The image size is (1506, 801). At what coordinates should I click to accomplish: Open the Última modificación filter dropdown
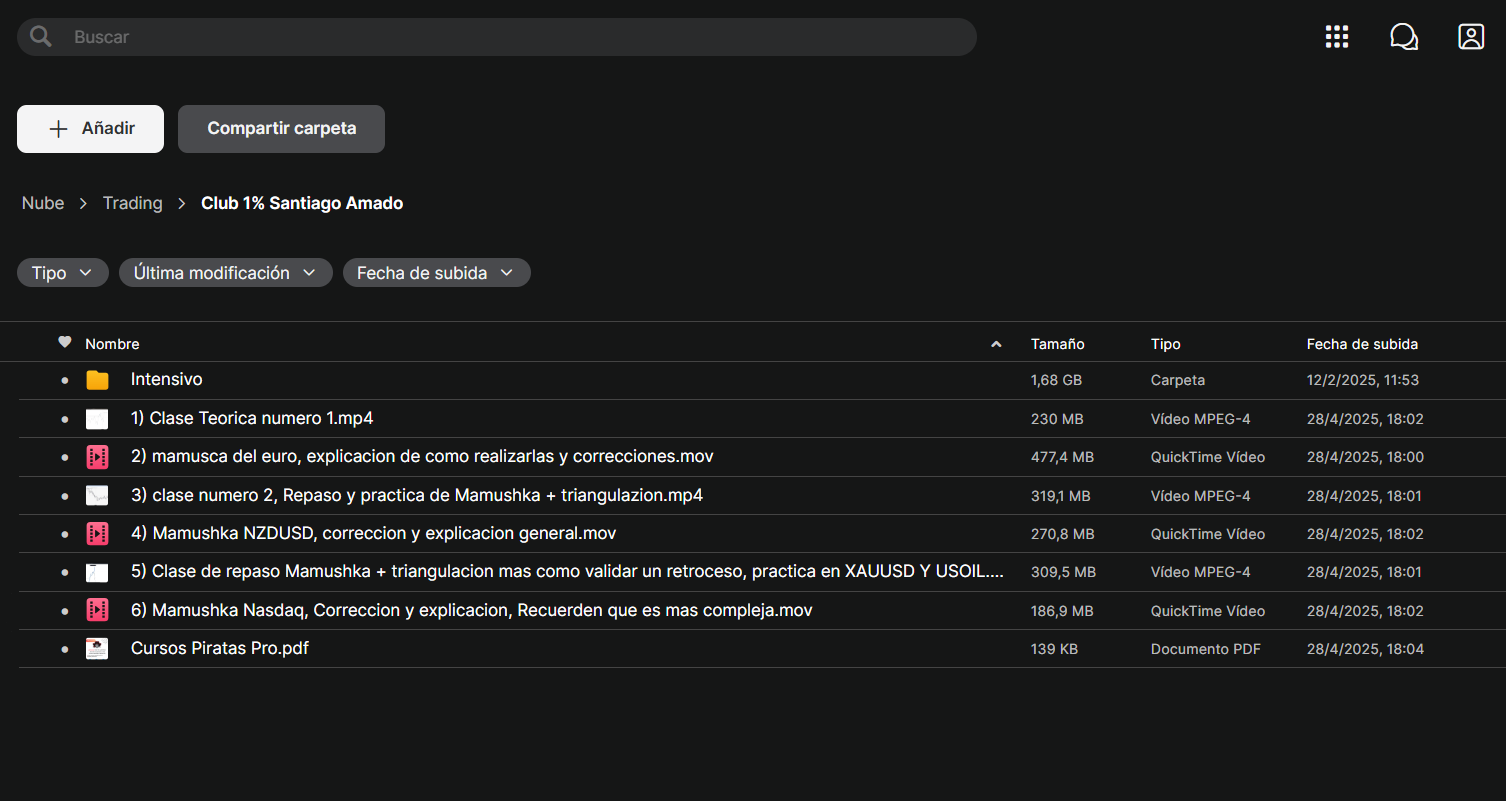tap(226, 273)
